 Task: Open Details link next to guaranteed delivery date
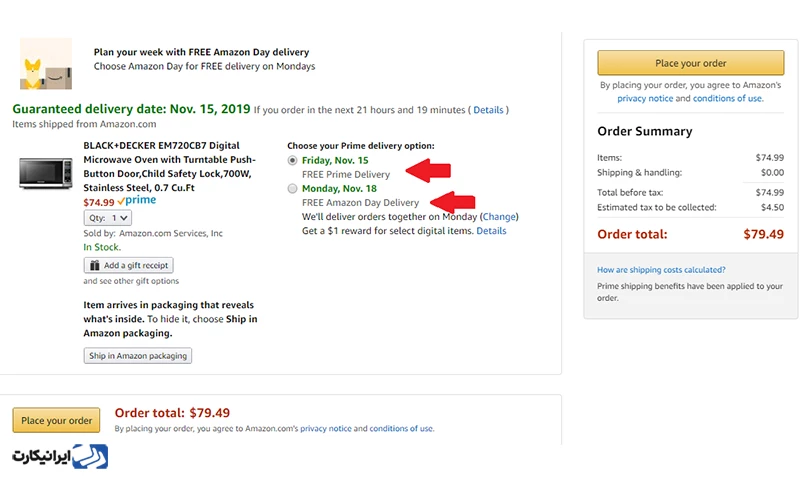tap(488, 110)
